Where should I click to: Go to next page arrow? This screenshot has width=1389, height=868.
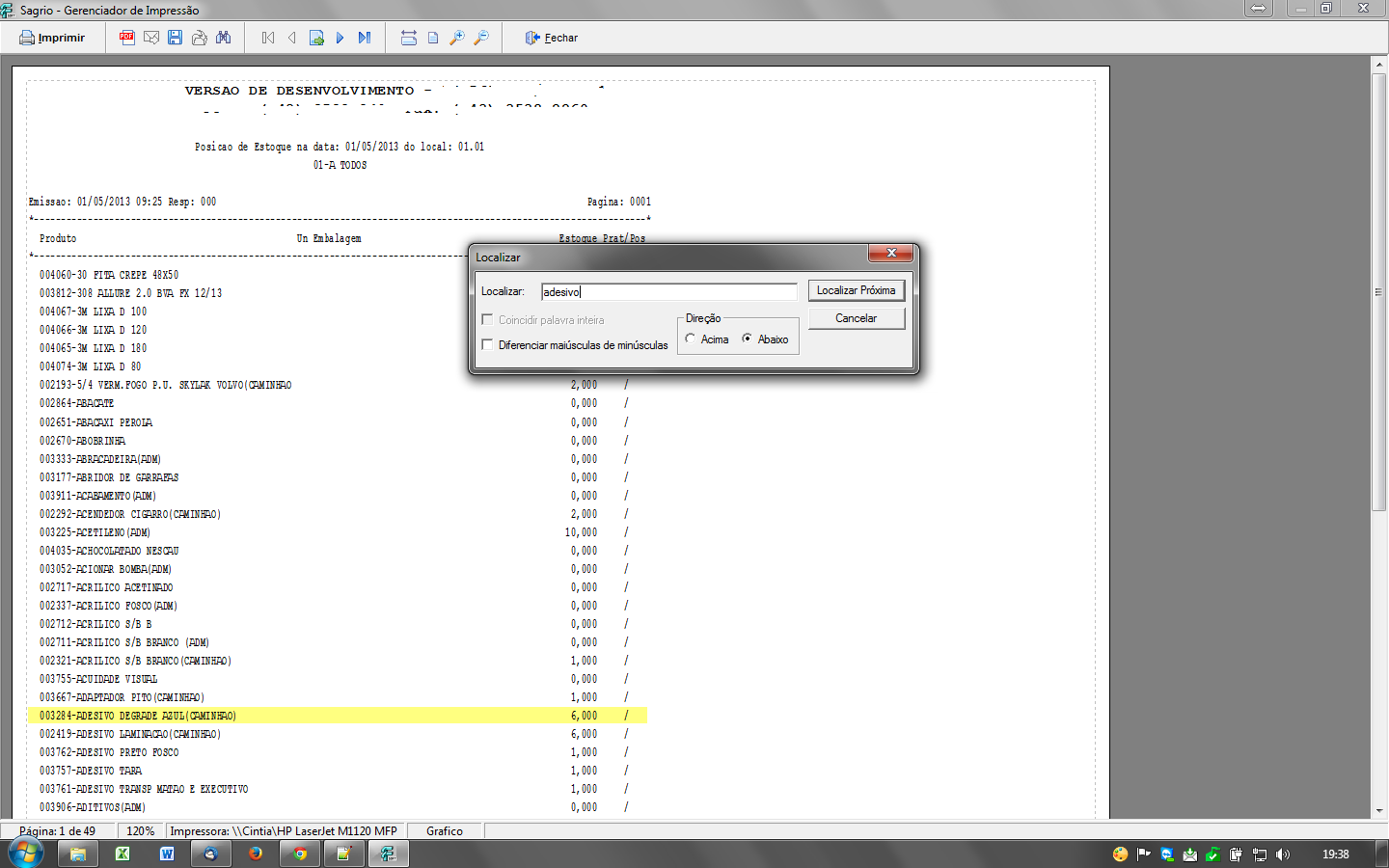pos(340,38)
